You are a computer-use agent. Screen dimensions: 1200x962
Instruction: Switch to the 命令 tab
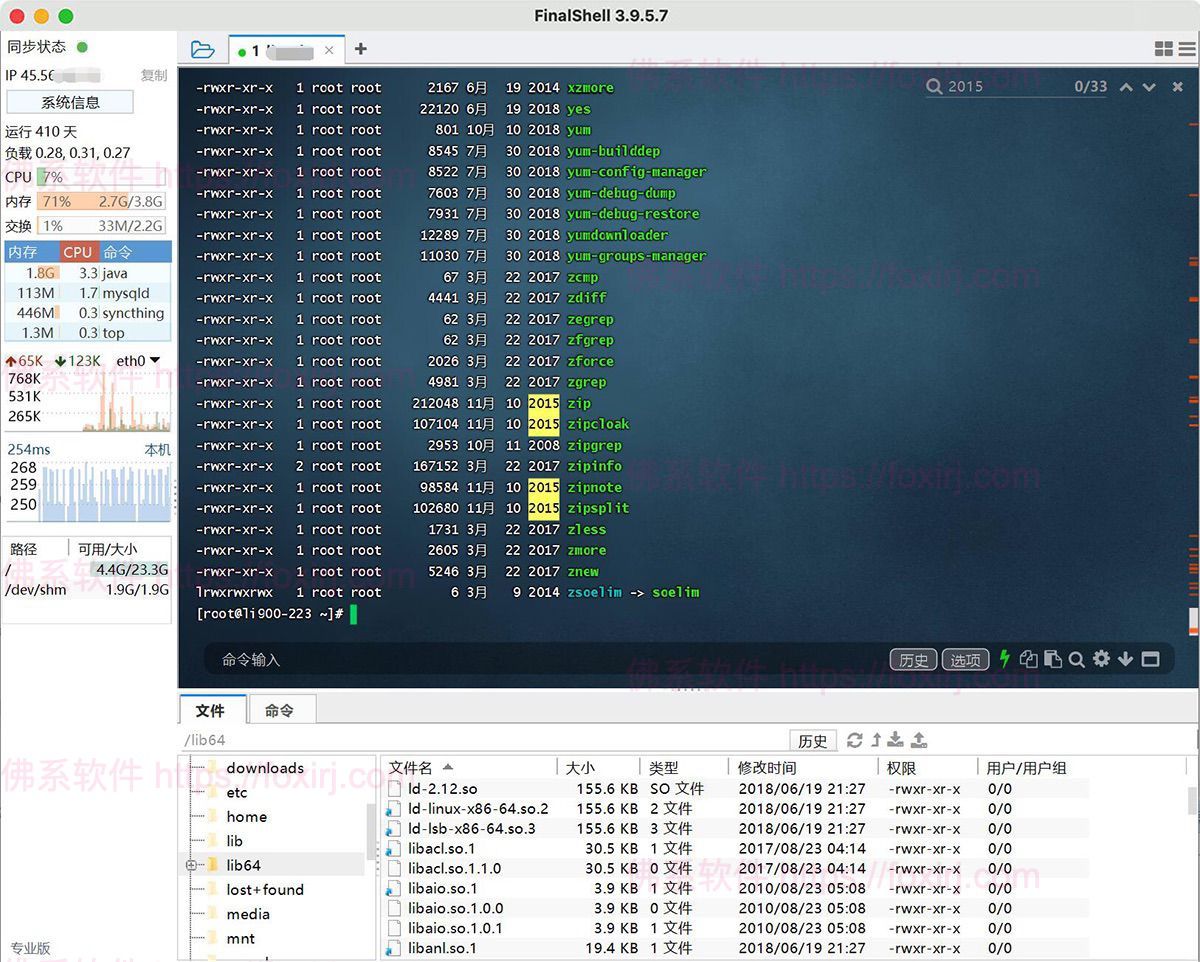pos(281,710)
